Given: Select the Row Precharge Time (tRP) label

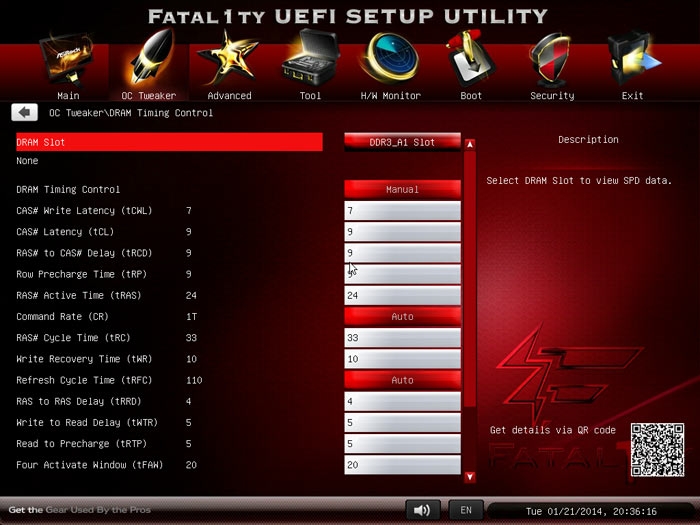Looking at the screenshot, I should (x=81, y=274).
